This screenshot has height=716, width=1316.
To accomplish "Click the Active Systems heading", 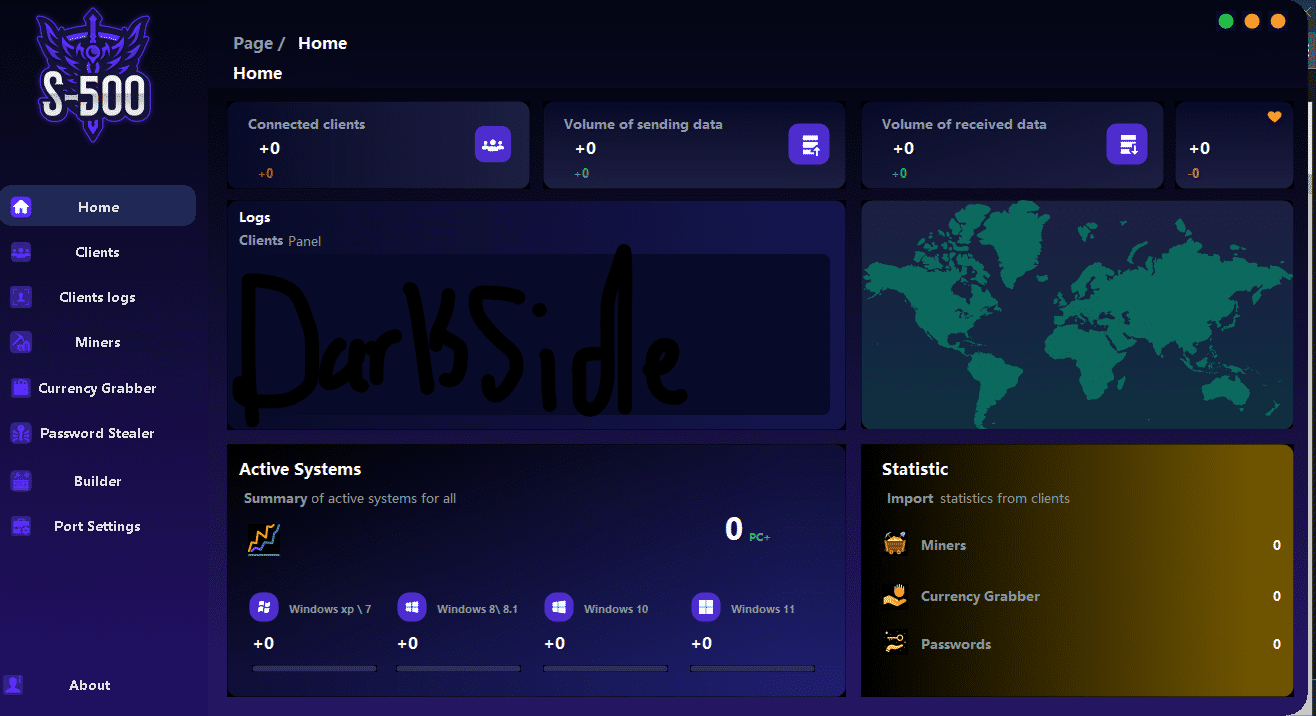I will [300, 469].
